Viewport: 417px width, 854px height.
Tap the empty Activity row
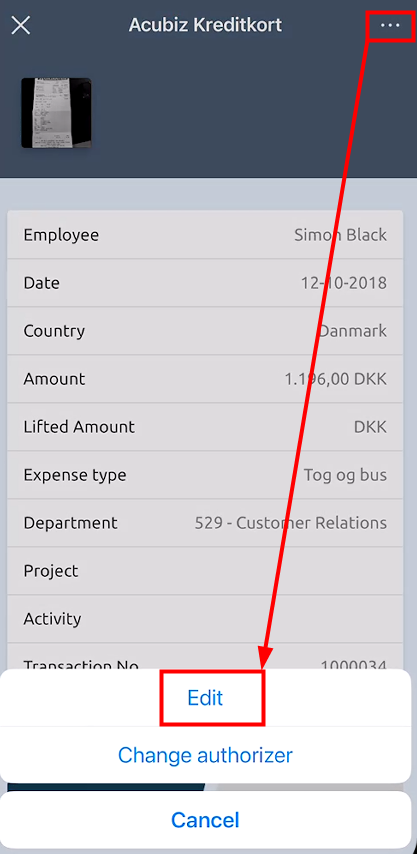205,619
